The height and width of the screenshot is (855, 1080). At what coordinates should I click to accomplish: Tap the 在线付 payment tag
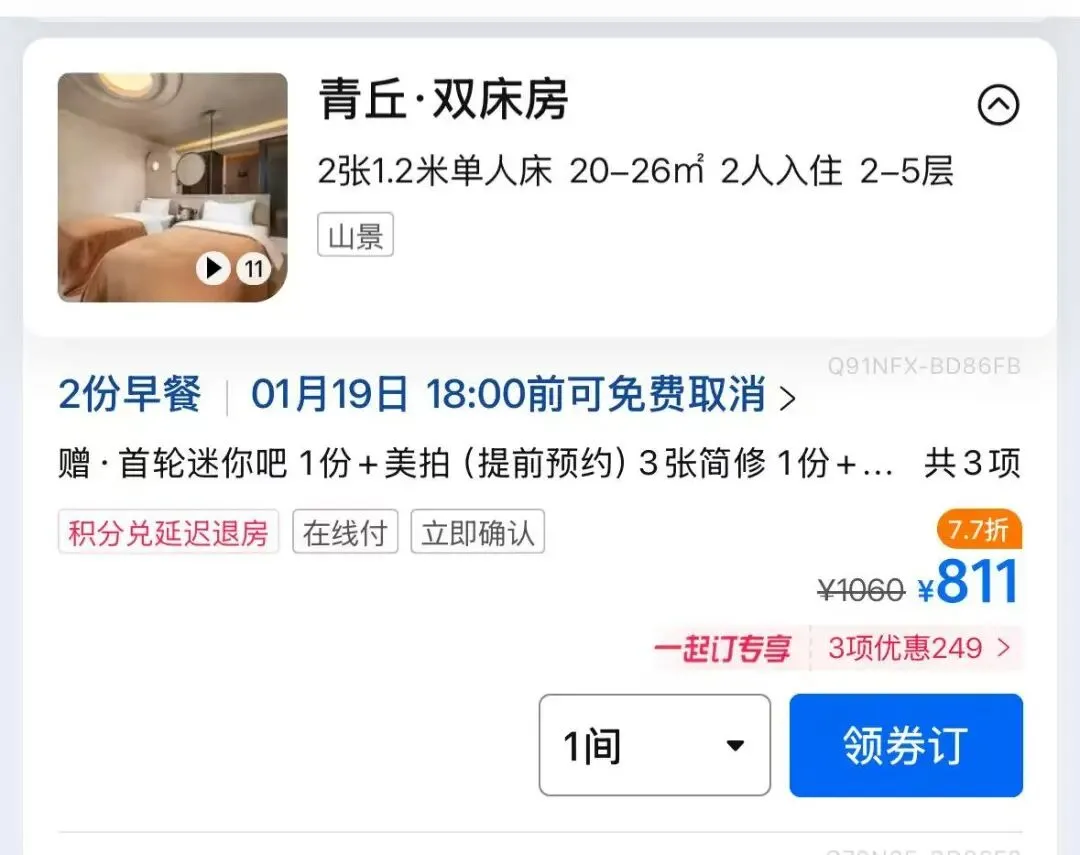tap(345, 532)
